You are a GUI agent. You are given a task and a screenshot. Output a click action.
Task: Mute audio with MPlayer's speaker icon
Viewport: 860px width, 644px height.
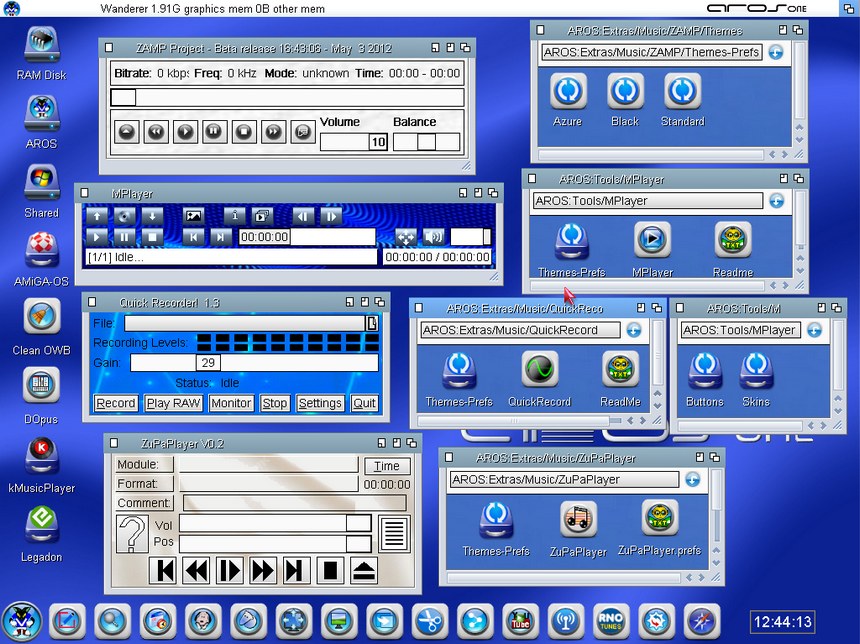coord(433,237)
